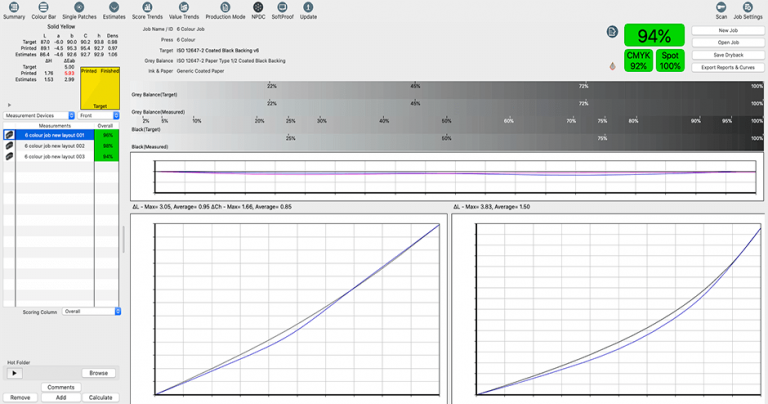Open the Summary view

point(14,11)
